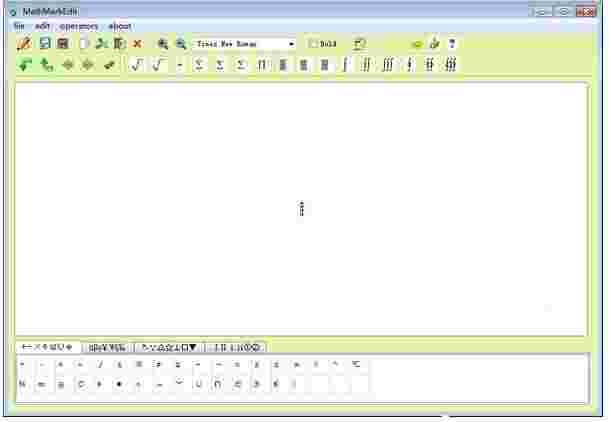Insert a single integral
The height and width of the screenshot is (422, 611).
point(345,64)
